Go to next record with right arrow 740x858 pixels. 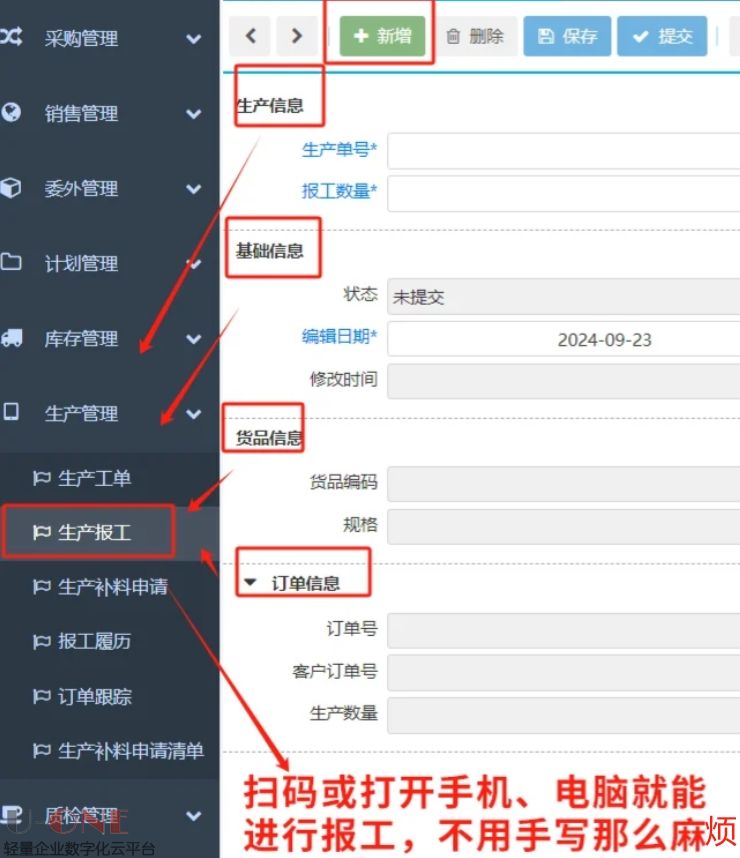pos(297,36)
